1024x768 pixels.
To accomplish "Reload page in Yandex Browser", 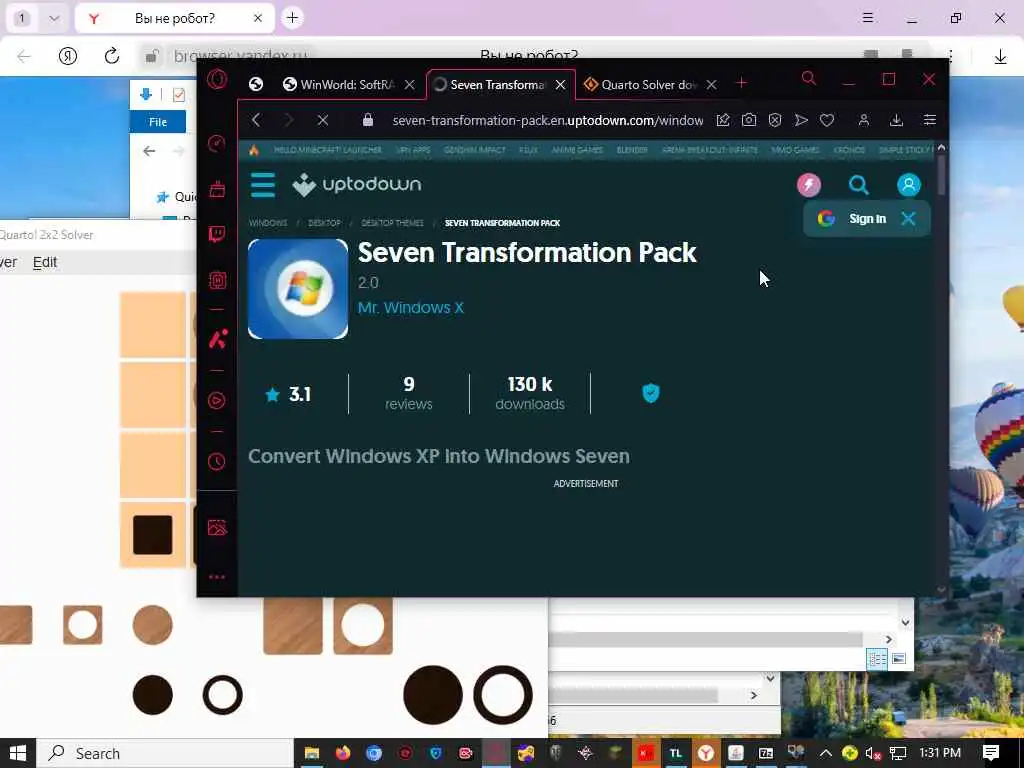I will [x=112, y=56].
